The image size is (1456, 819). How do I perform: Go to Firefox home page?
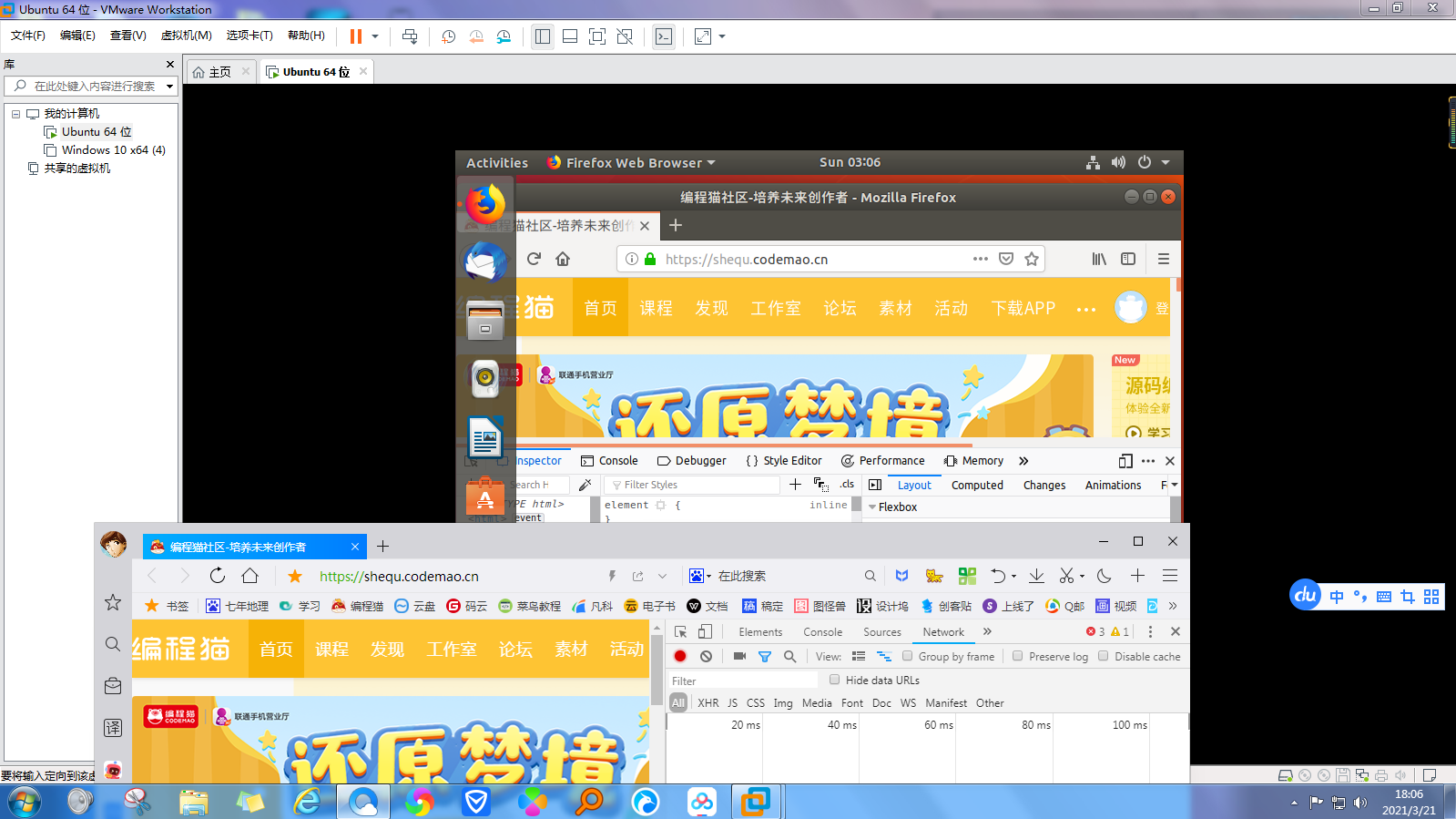tap(563, 259)
